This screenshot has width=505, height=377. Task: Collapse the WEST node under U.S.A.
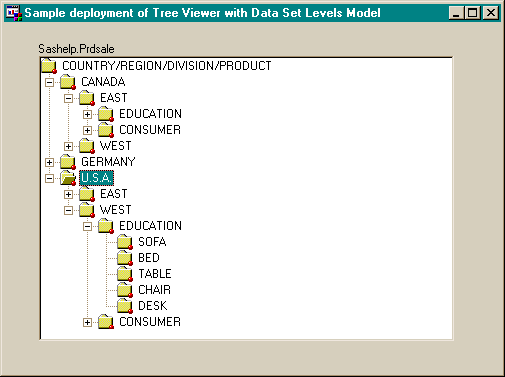pos(68,210)
